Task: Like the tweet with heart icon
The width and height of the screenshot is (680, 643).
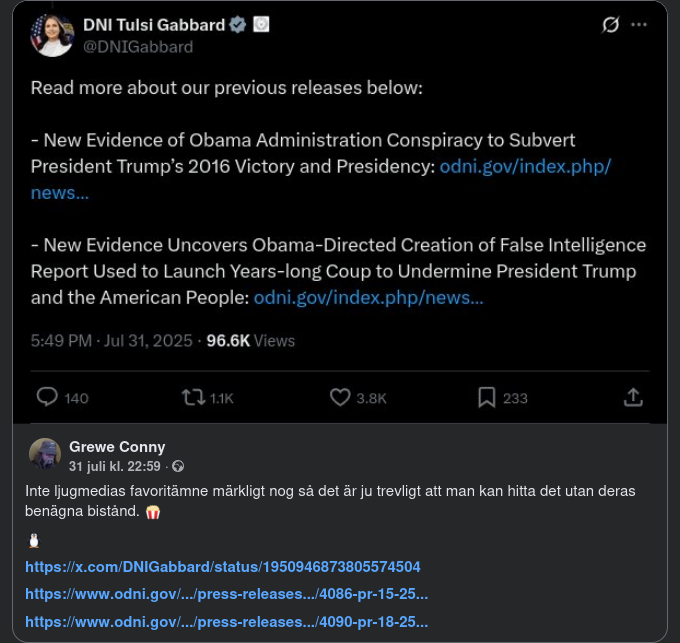Action: tap(340, 397)
